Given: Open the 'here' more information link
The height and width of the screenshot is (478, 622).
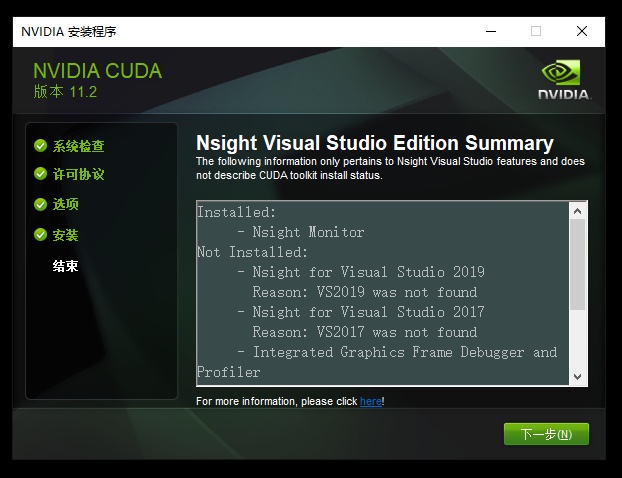Looking at the screenshot, I should 370,402.
